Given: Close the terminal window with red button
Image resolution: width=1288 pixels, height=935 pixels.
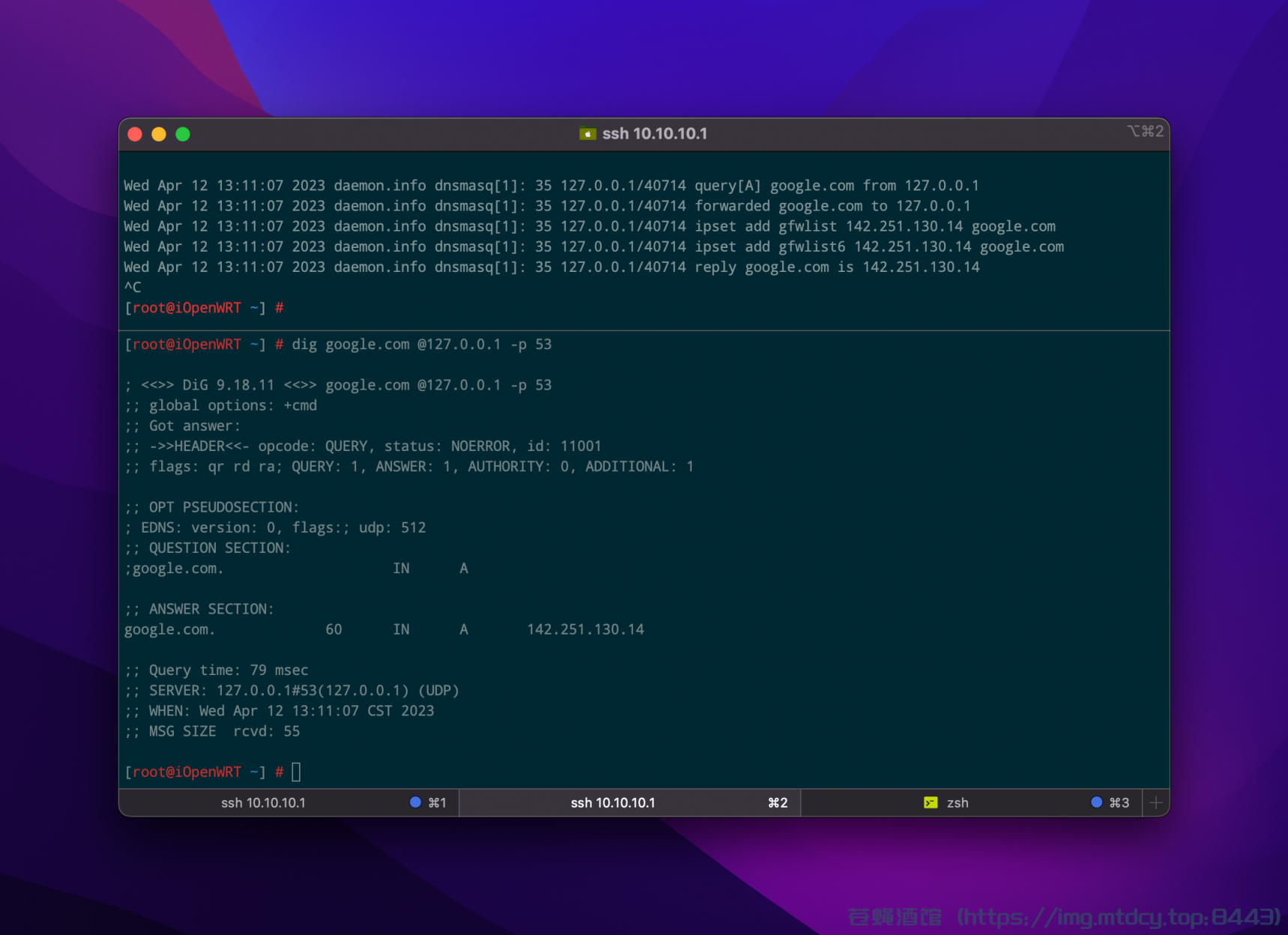Looking at the screenshot, I should pos(135,134).
